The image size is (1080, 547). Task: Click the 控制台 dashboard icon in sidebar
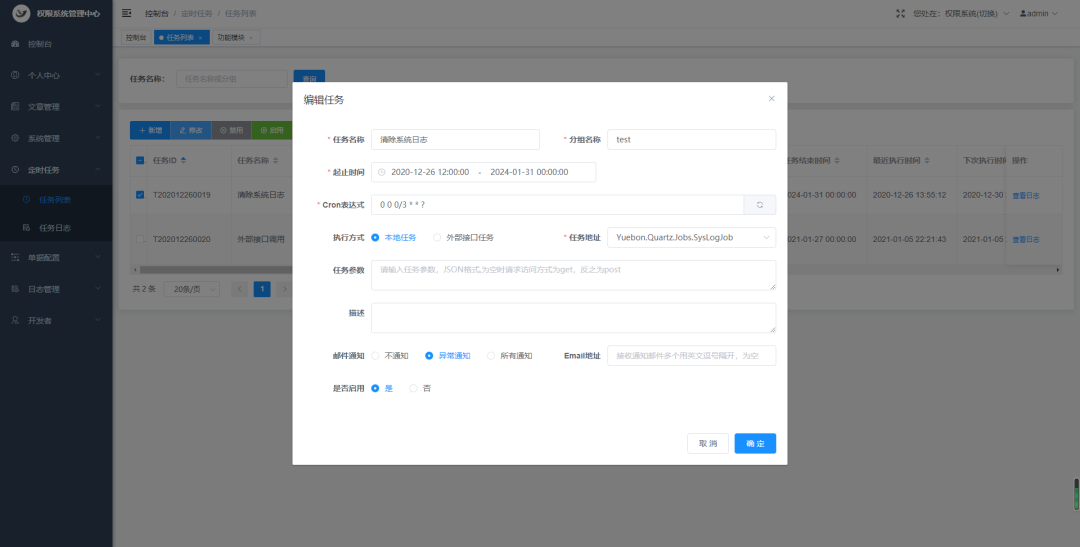click(15, 44)
